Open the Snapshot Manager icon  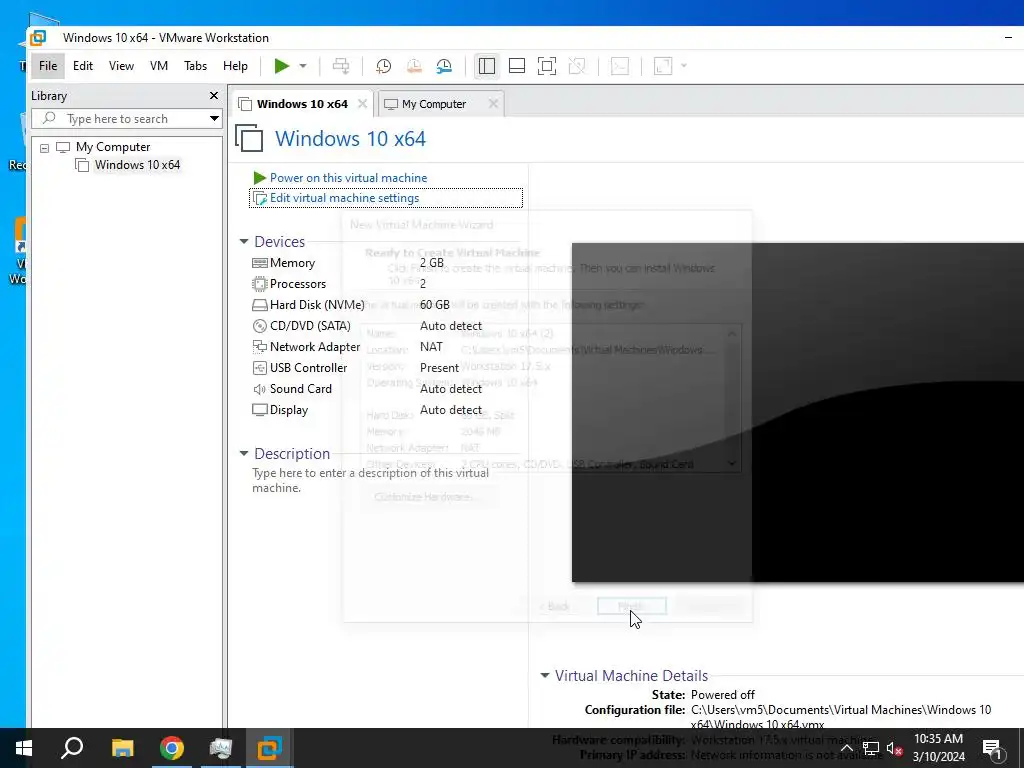(444, 66)
